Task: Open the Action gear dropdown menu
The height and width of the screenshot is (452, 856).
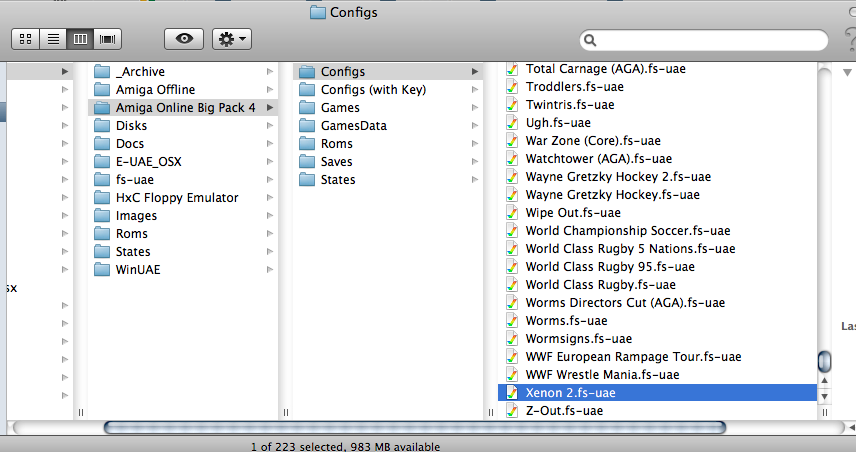Action: [x=232, y=39]
